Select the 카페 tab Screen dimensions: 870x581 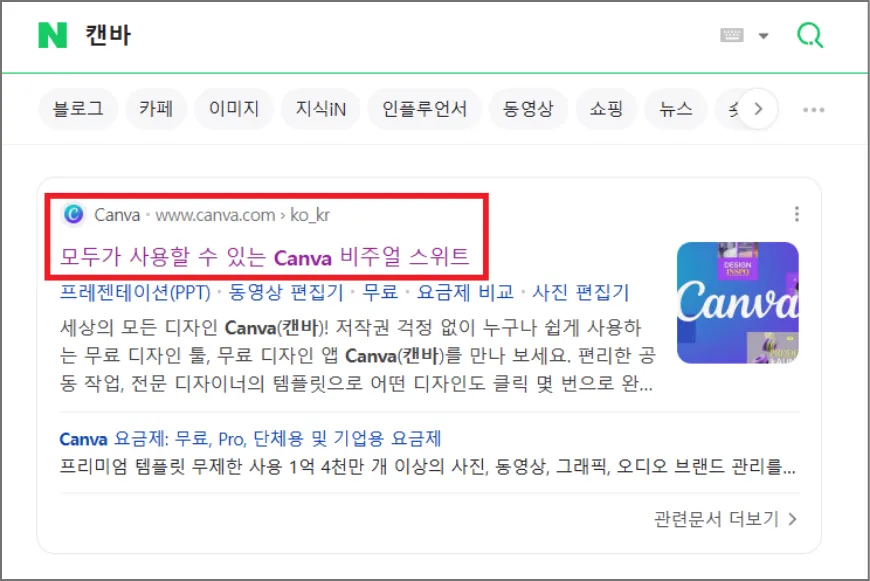click(156, 109)
